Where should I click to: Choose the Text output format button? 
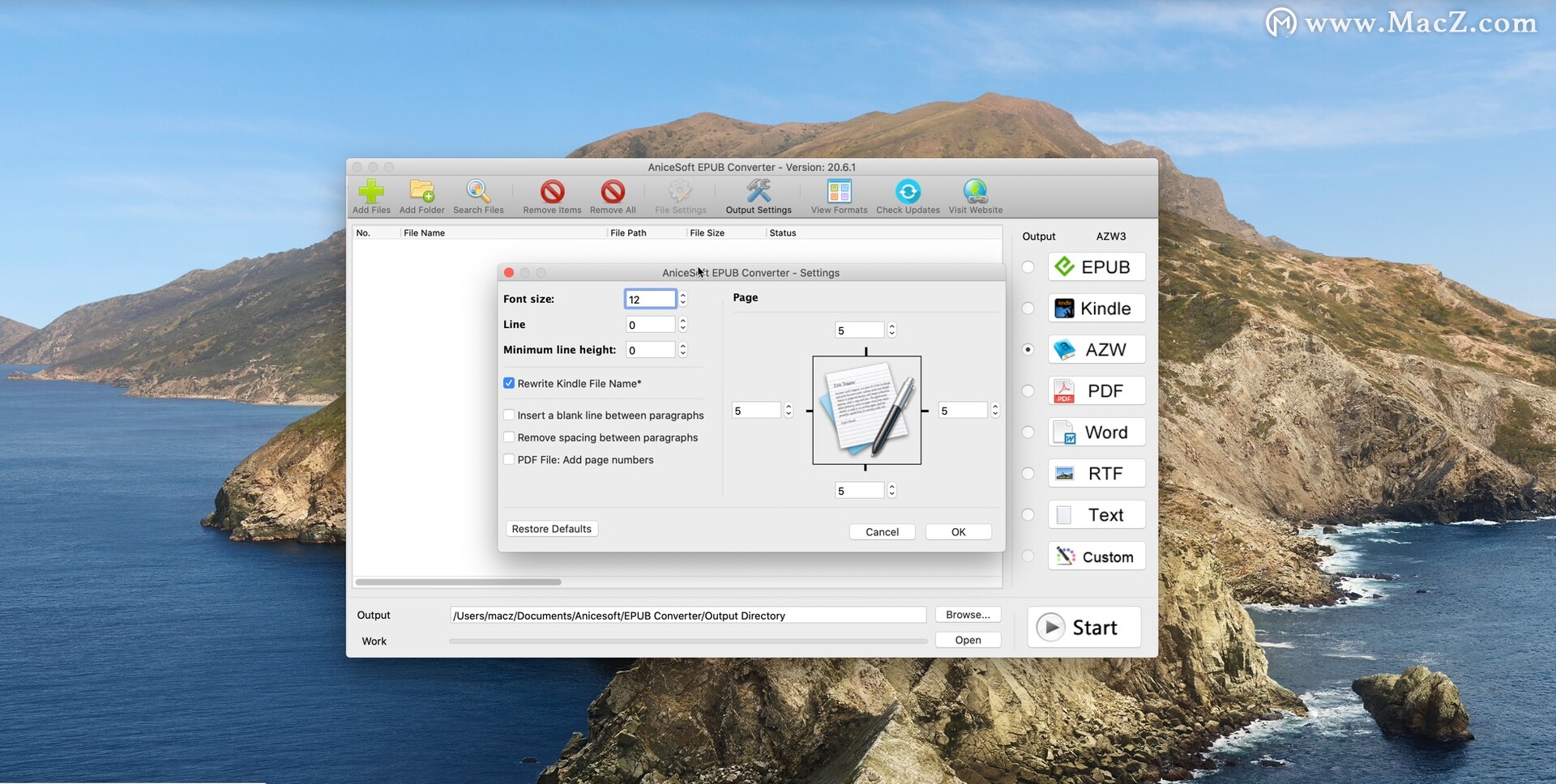coord(1096,514)
